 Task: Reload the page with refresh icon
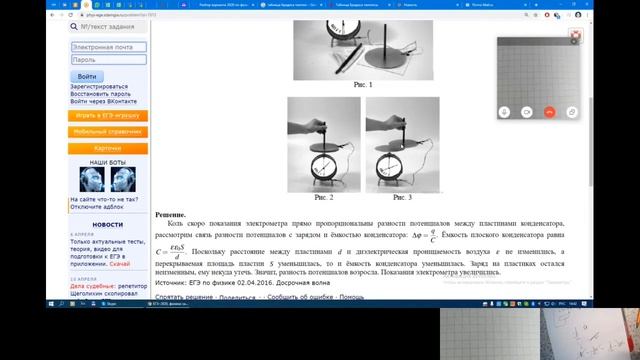[71, 15]
